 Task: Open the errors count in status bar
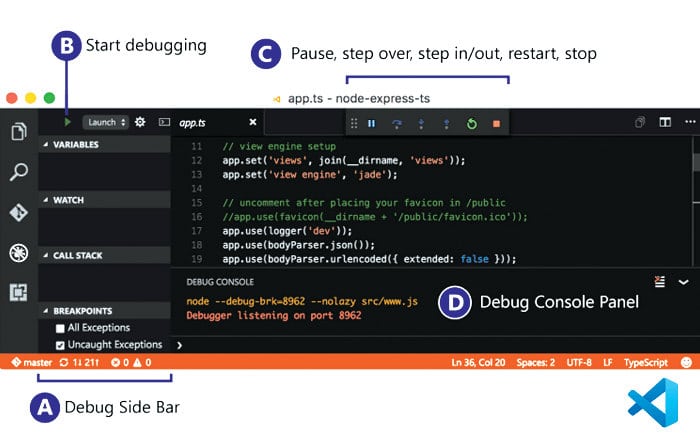pyautogui.click(x=120, y=362)
